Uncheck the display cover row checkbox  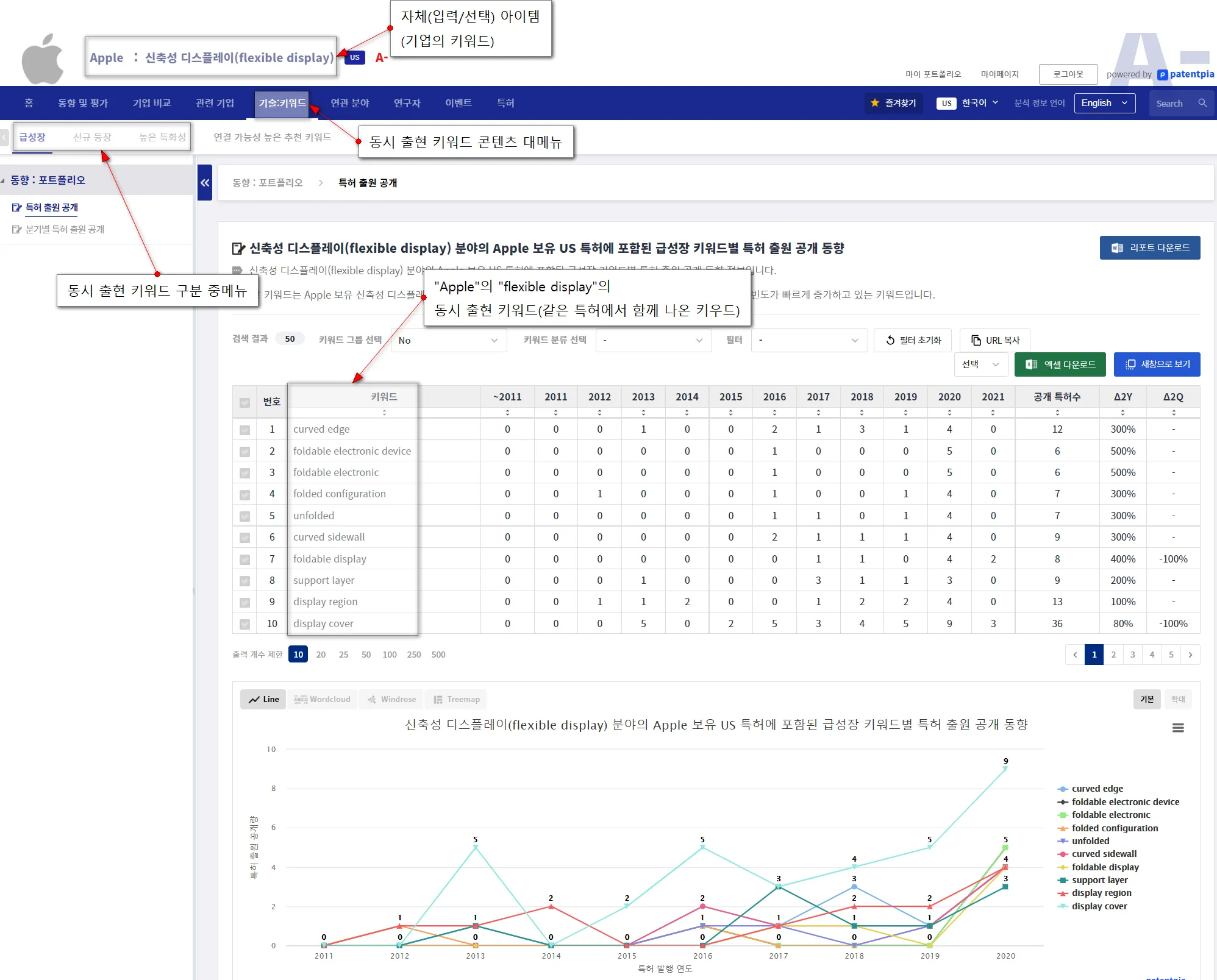(x=244, y=624)
